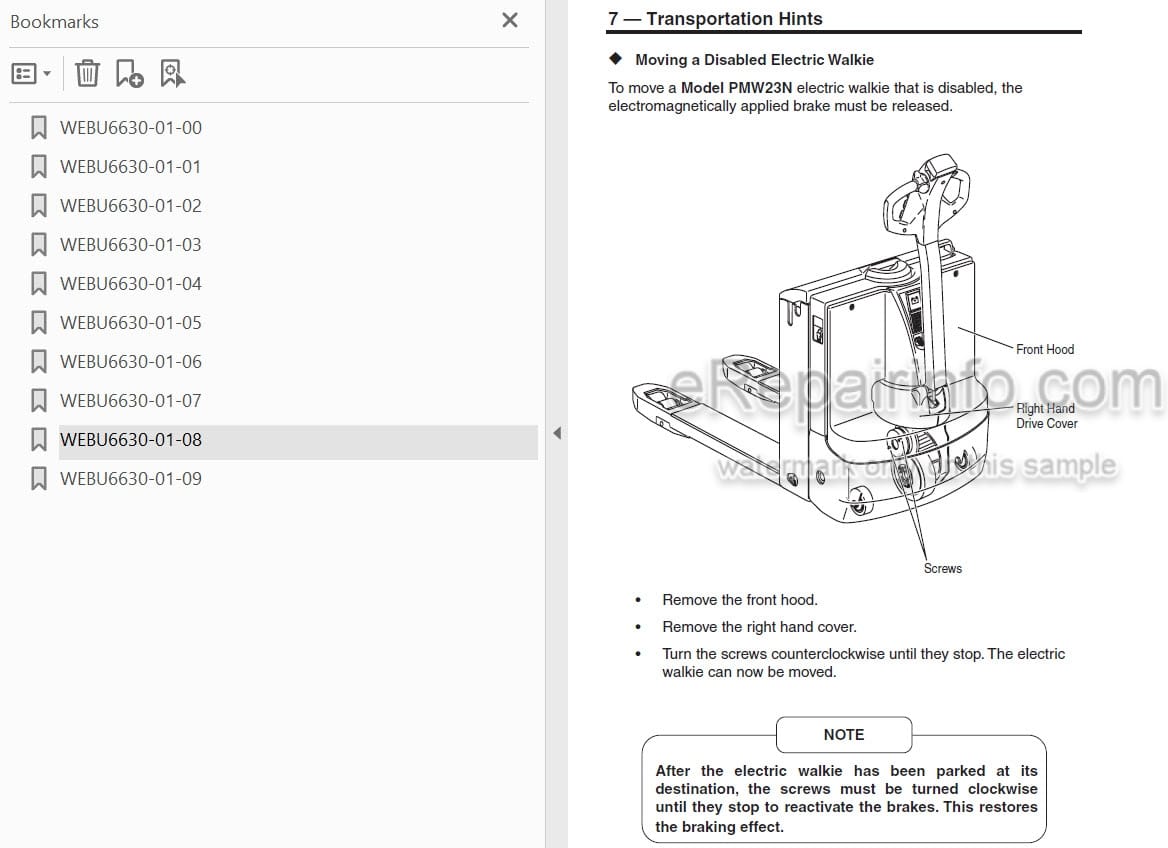This screenshot has height=848, width=1168.
Task: Click the bookmark icon beside WEBU6630-01-07
Action: [39, 400]
